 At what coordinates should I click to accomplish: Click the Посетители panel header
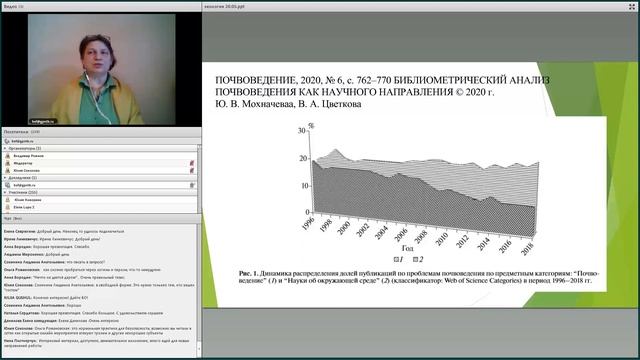(x=101, y=132)
